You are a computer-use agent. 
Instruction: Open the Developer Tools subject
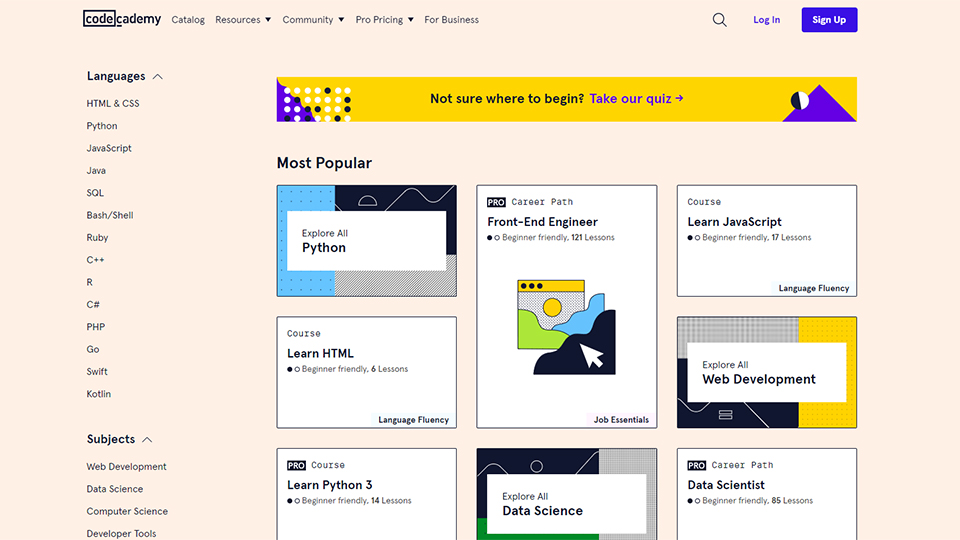pos(121,533)
